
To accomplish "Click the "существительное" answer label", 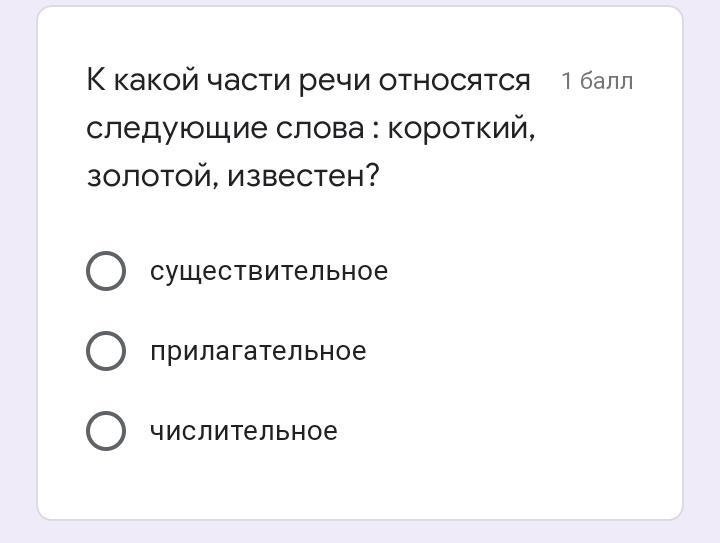I will (x=268, y=271).
